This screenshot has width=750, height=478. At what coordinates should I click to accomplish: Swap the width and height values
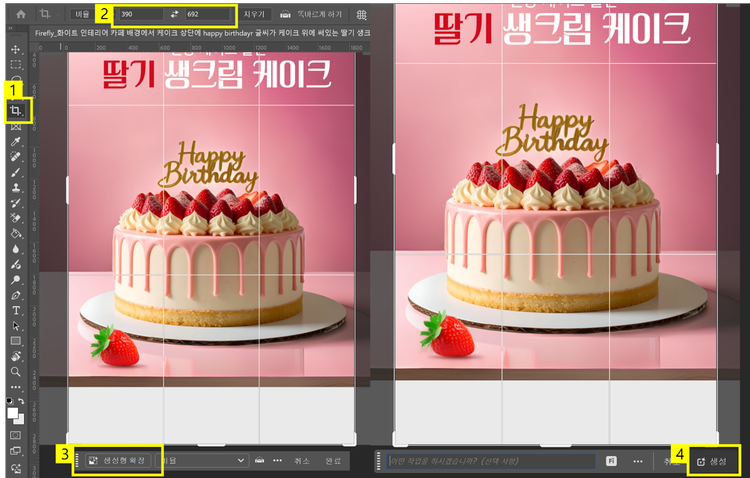coord(174,14)
